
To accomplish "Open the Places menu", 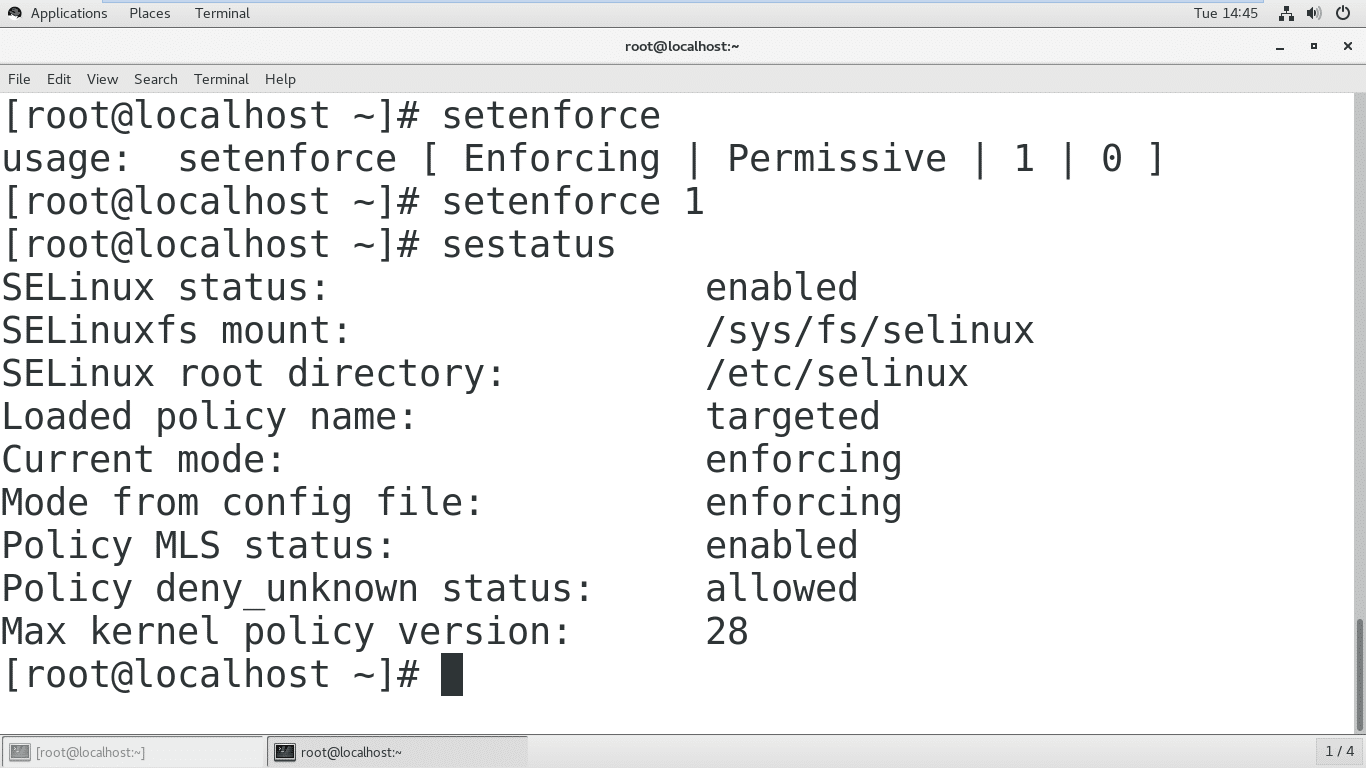I will [x=150, y=13].
